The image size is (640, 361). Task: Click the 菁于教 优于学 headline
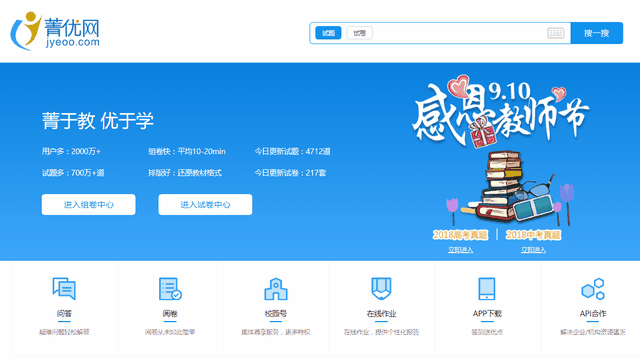tap(98, 120)
